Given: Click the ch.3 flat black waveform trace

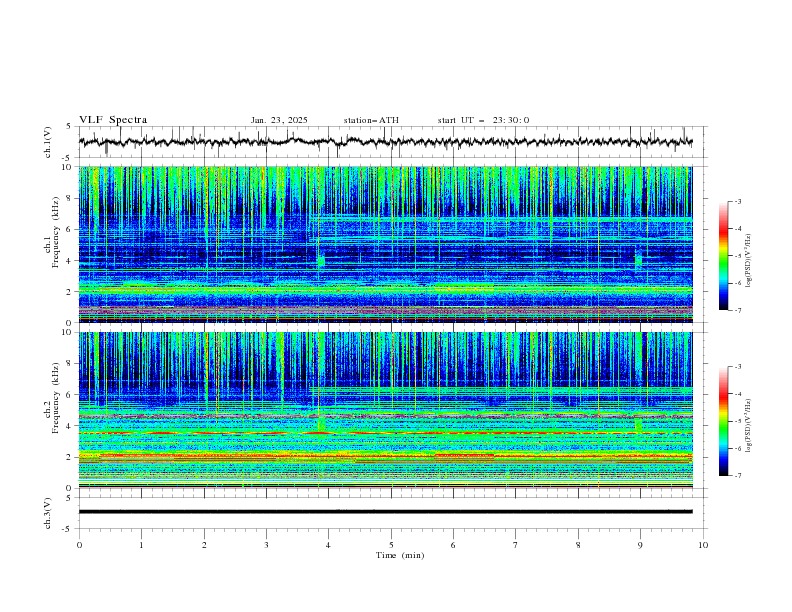Looking at the screenshot, I should (385, 512).
